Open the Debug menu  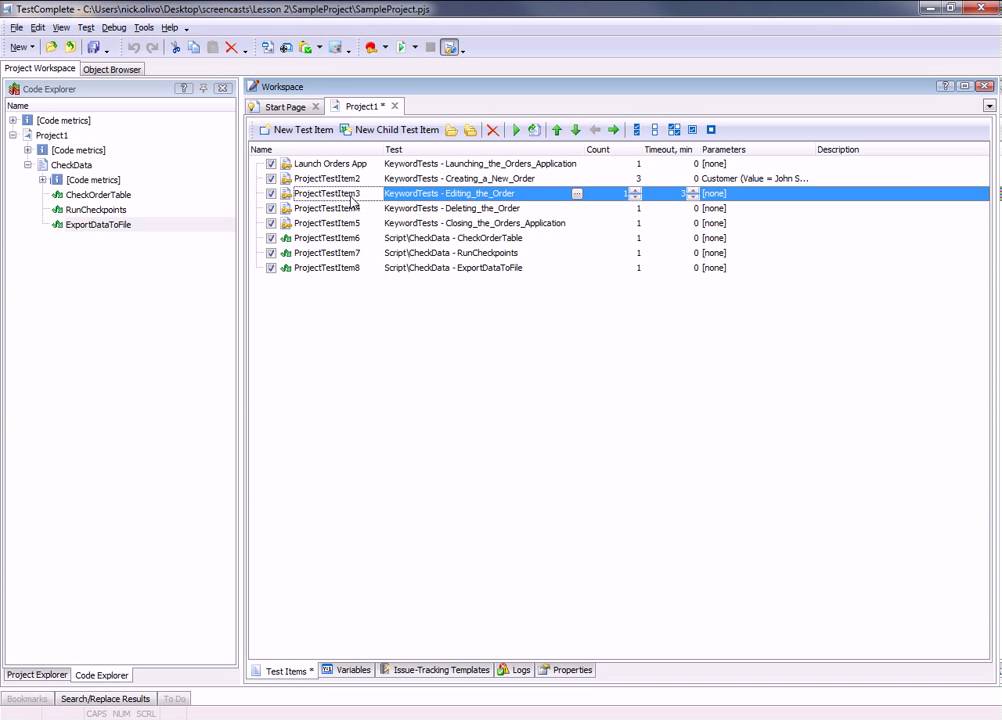click(x=114, y=27)
